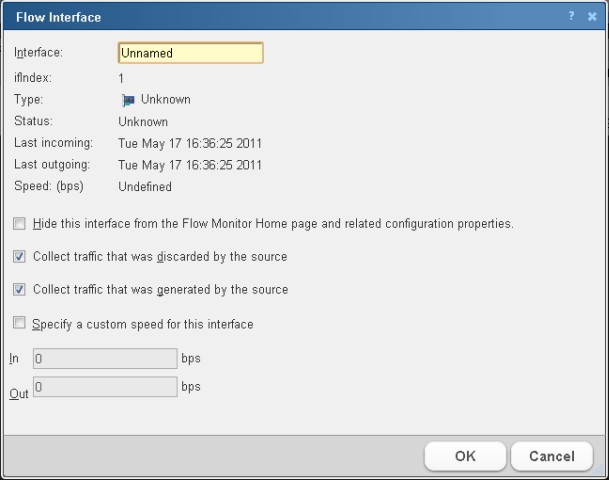
Task: Click the bps unit beside Out field
Action: (191, 386)
